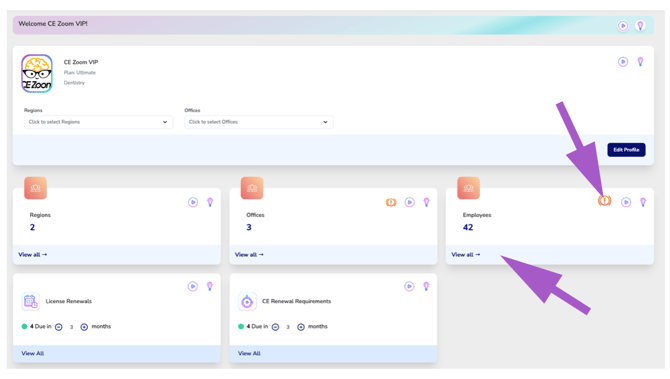Viewport: 670px width, 379px height.
Task: Open the Offices select dropdown
Action: click(259, 122)
